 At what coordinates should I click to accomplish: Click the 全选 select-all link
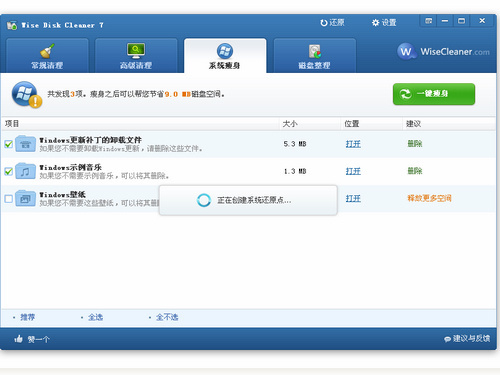coord(95,317)
